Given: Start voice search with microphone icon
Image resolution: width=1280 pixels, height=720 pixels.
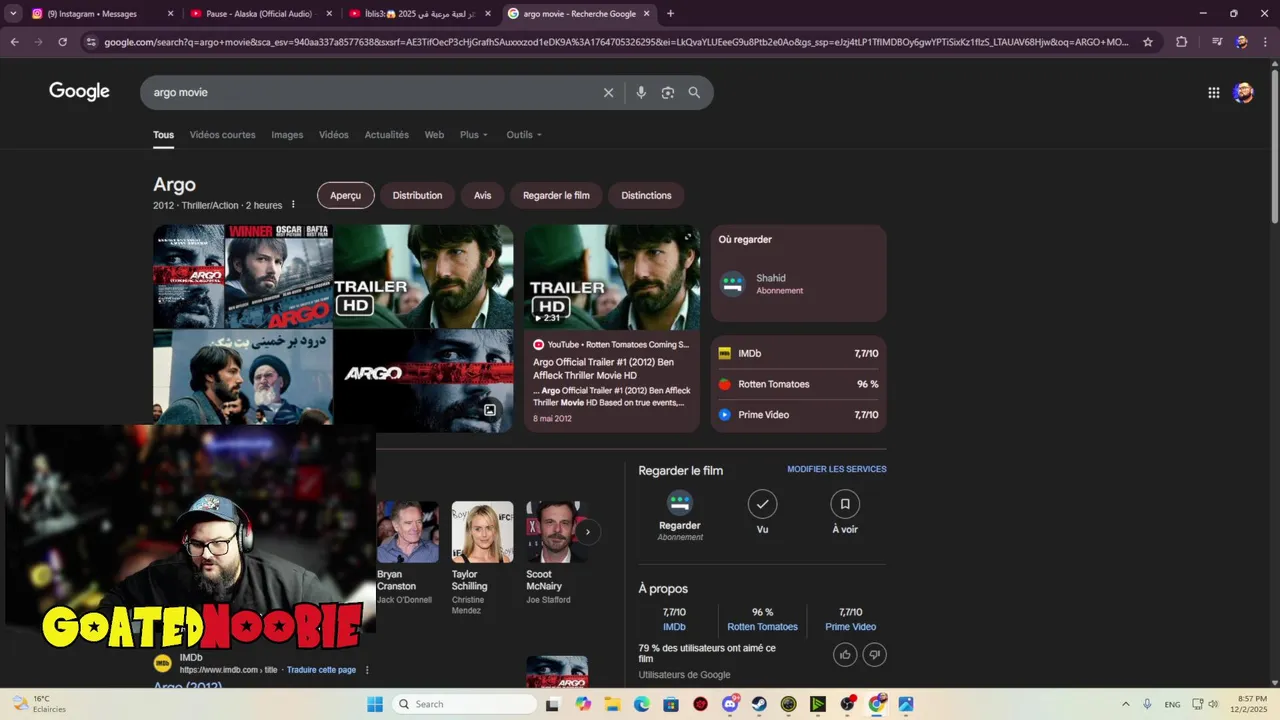Looking at the screenshot, I should click(x=641, y=92).
